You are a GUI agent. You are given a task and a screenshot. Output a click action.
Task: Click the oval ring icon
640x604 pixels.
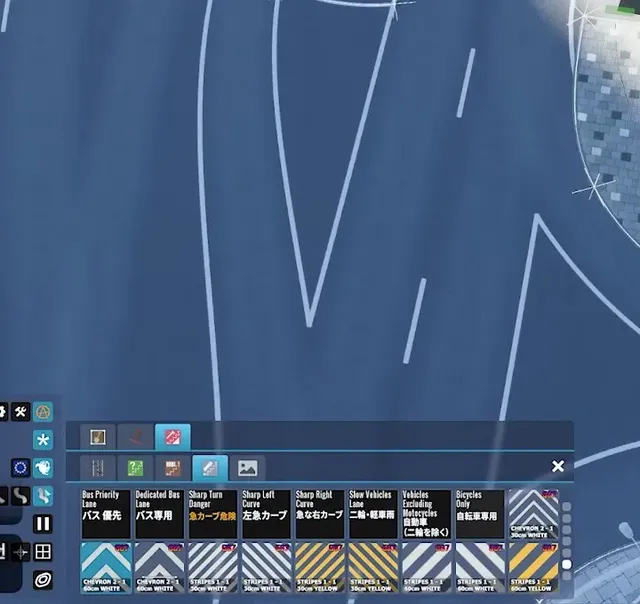click(x=43, y=579)
